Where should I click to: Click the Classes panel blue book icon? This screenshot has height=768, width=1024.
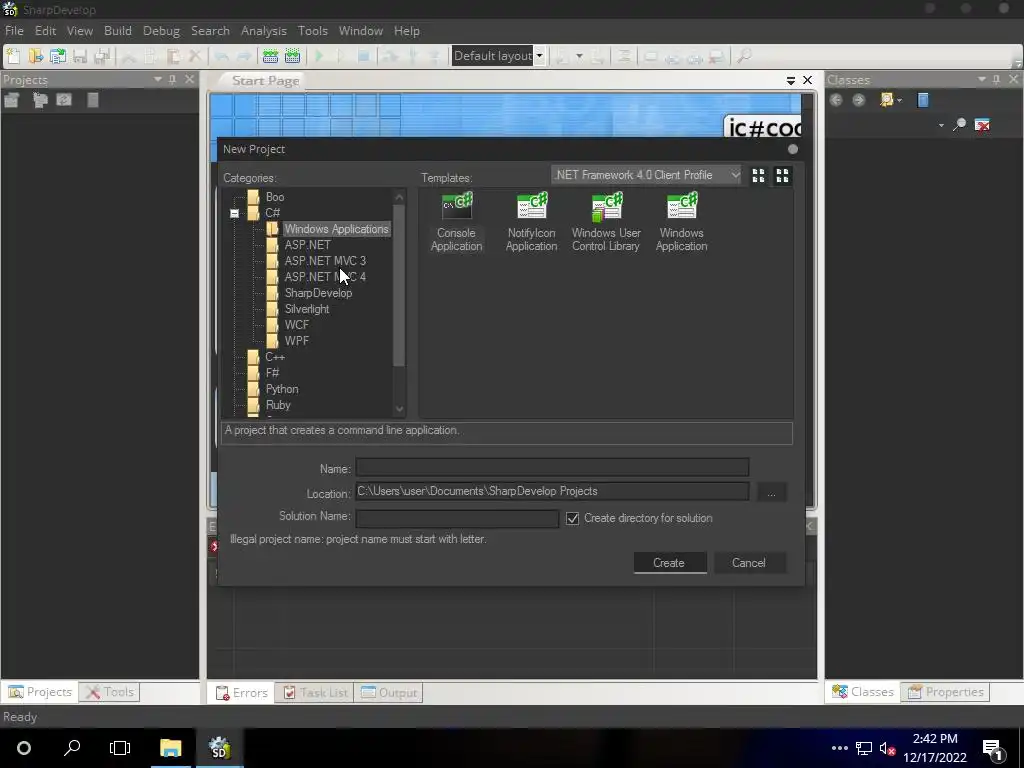pyautogui.click(x=923, y=100)
